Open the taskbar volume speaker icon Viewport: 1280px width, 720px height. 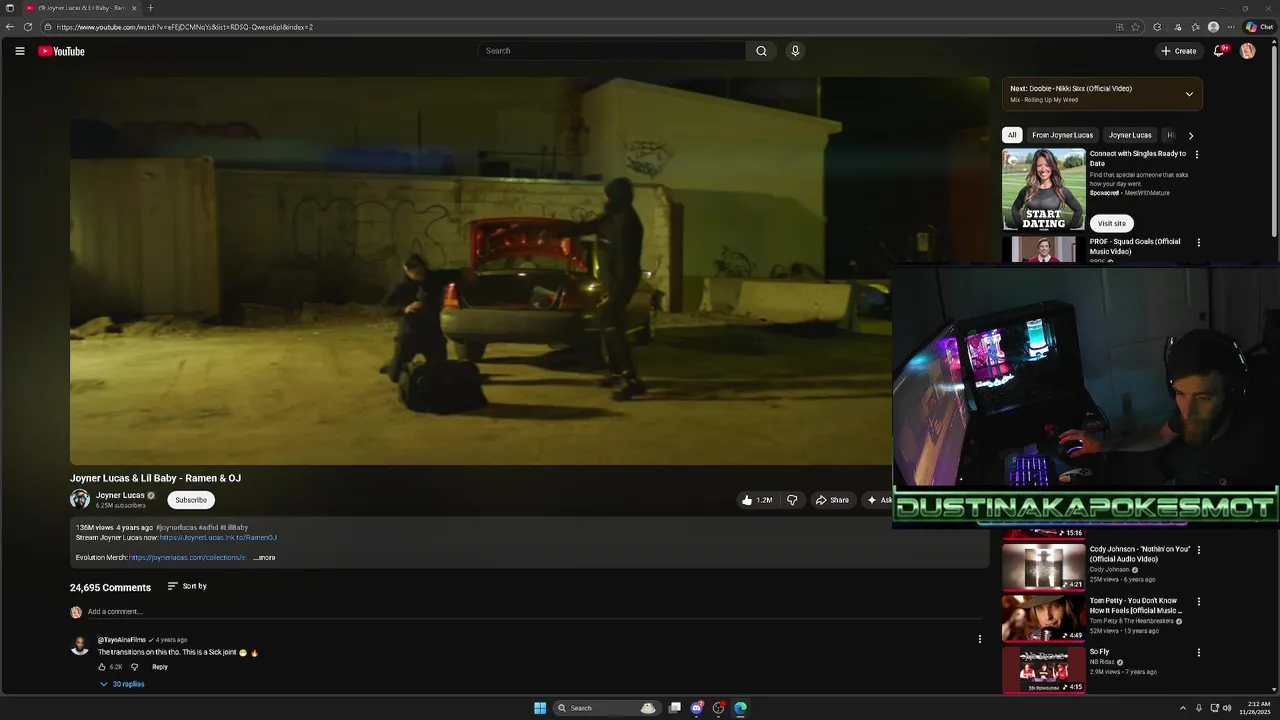pyautogui.click(x=1228, y=708)
